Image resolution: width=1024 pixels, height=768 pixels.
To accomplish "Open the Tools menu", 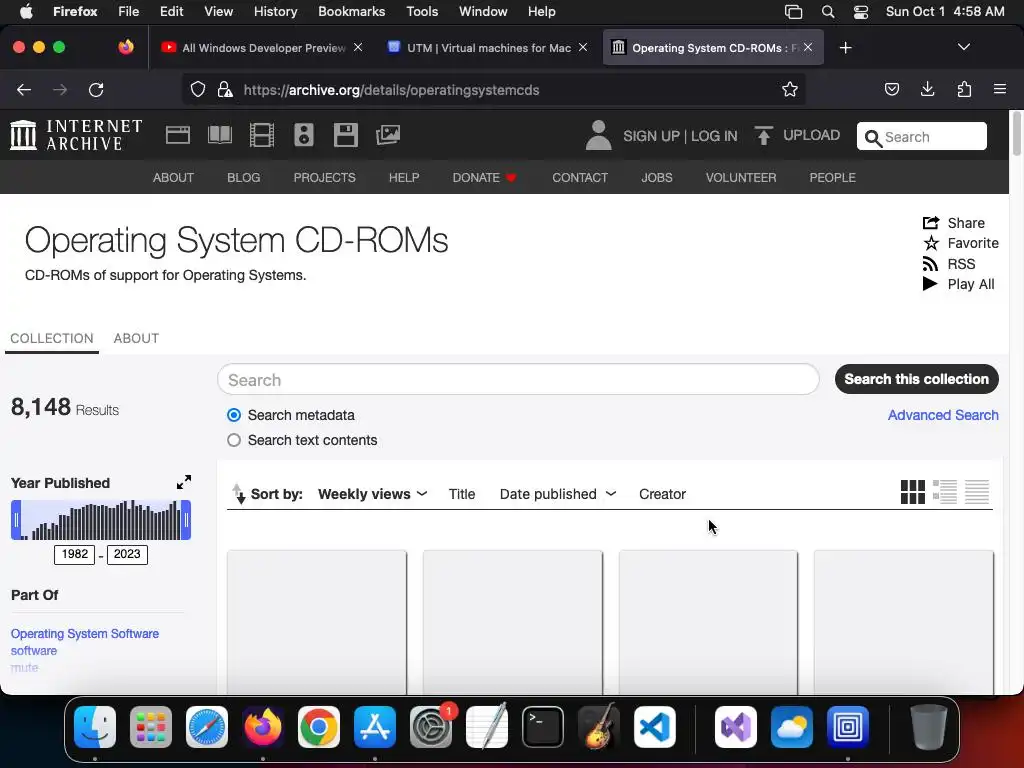I will click(x=422, y=12).
